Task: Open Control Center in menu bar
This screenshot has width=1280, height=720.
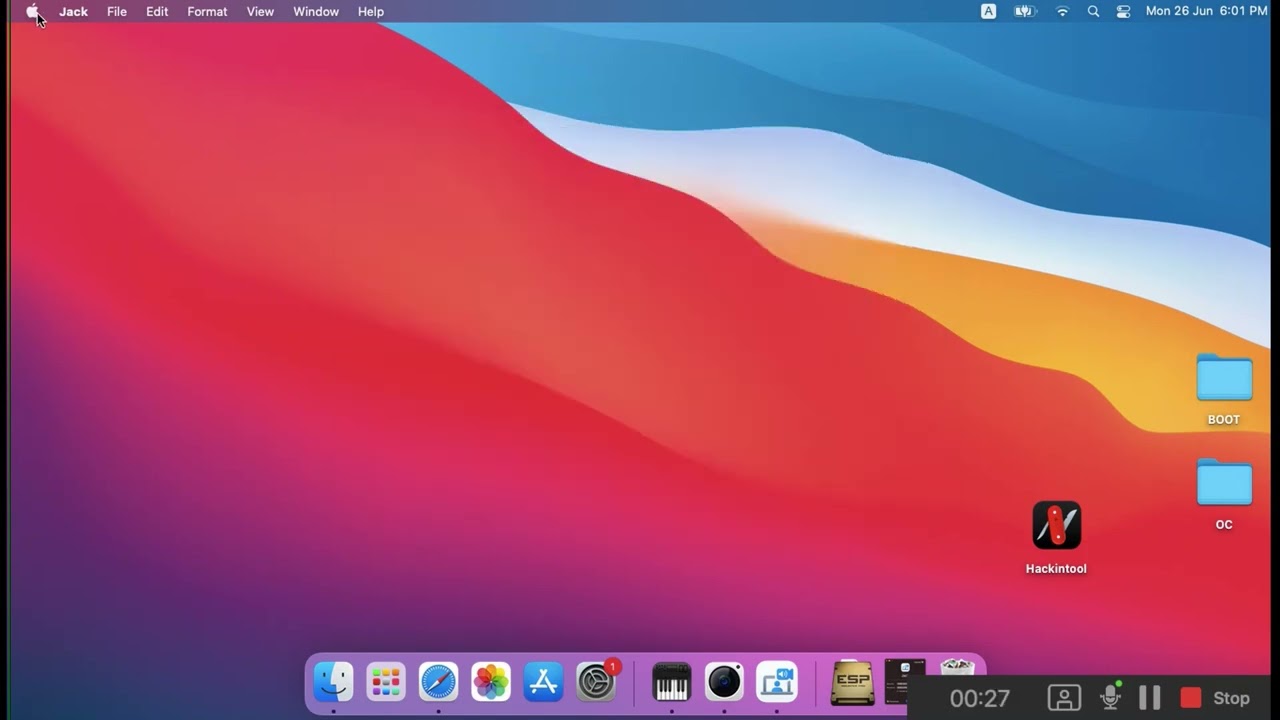Action: 1123,11
